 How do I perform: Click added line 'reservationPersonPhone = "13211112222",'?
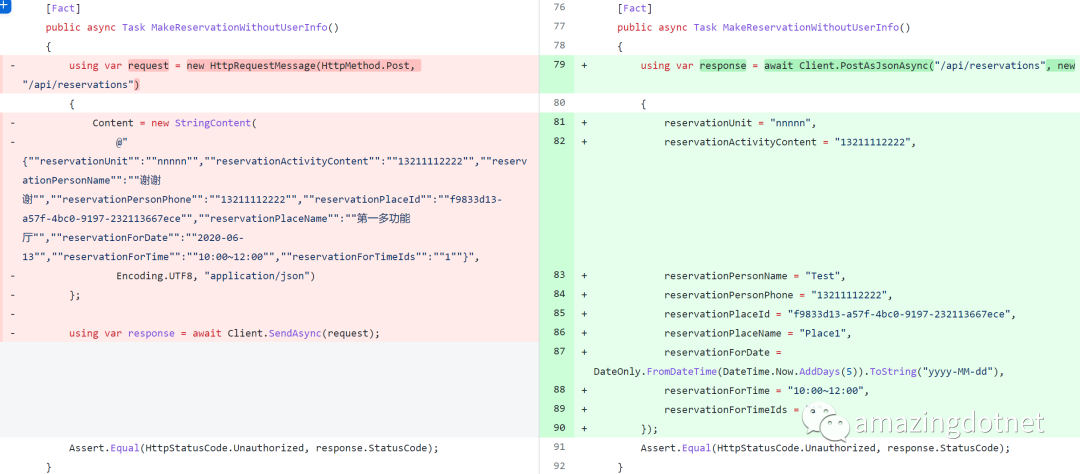click(x=778, y=295)
